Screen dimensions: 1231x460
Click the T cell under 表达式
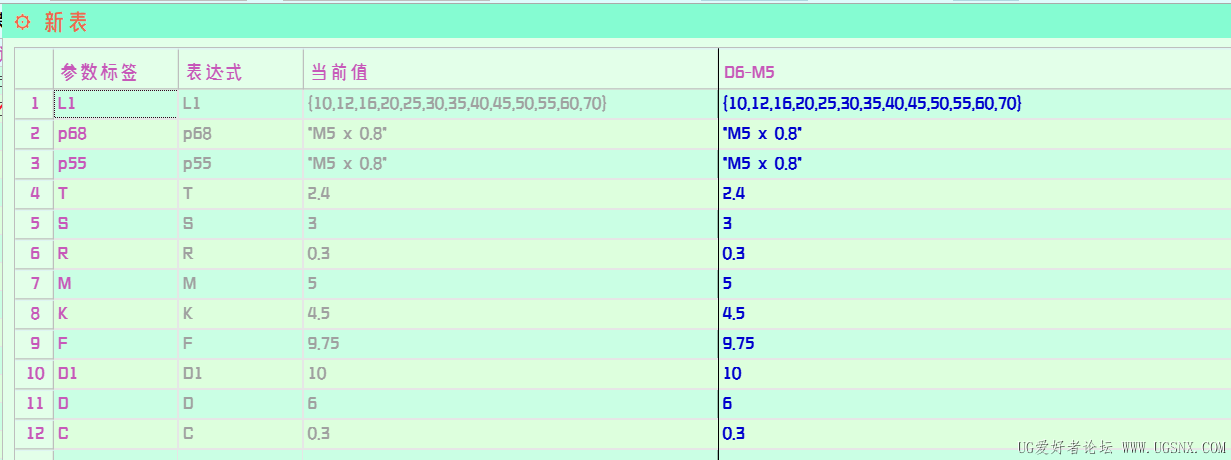tap(241, 194)
